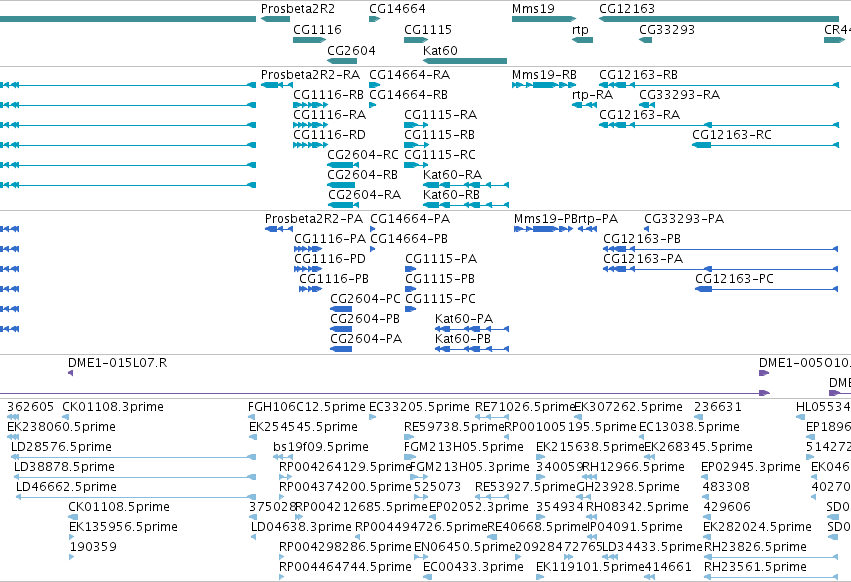
Task: Select the CG1116-RD transcript label
Action: tap(329, 134)
